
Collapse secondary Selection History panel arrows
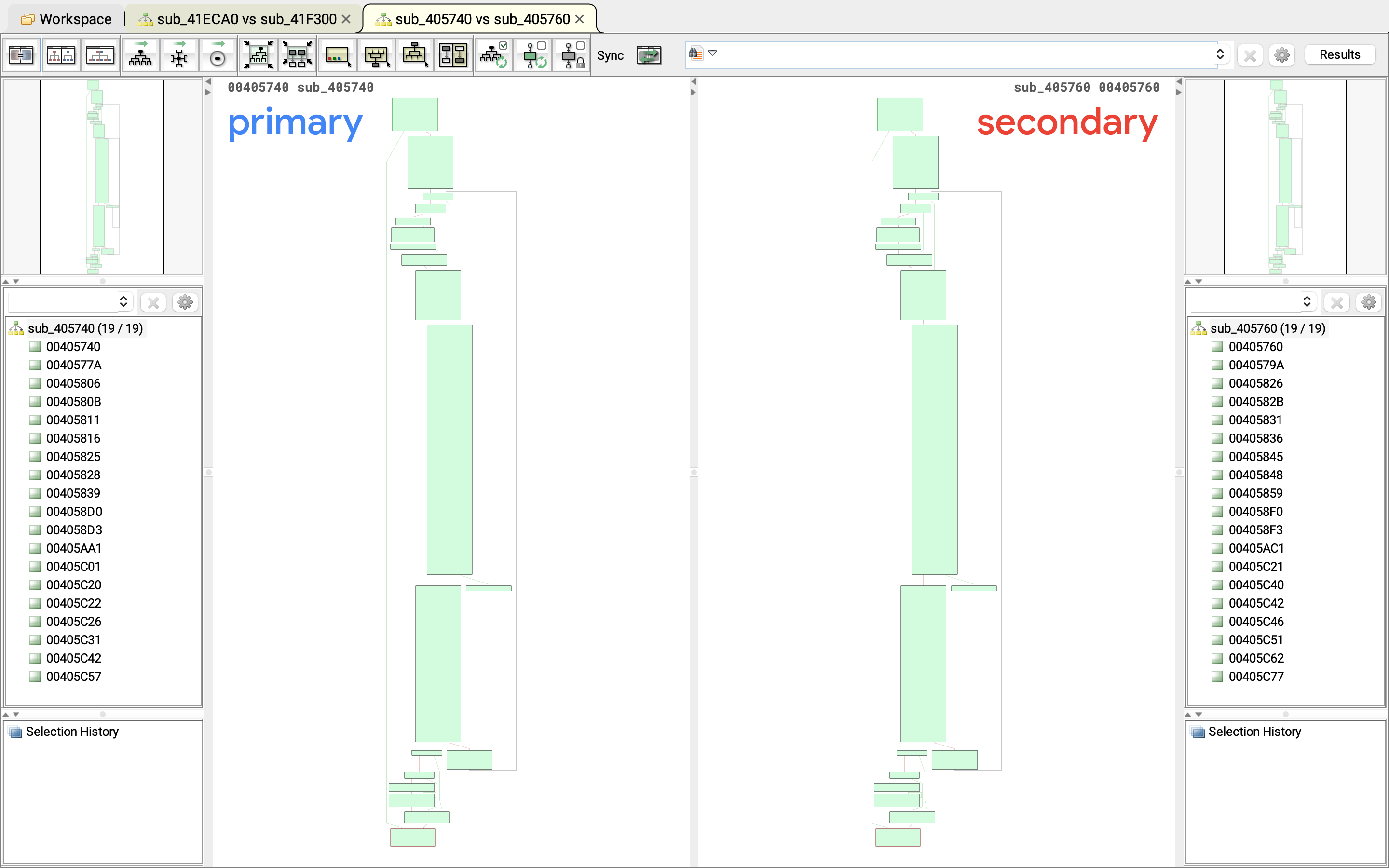coord(1193,714)
